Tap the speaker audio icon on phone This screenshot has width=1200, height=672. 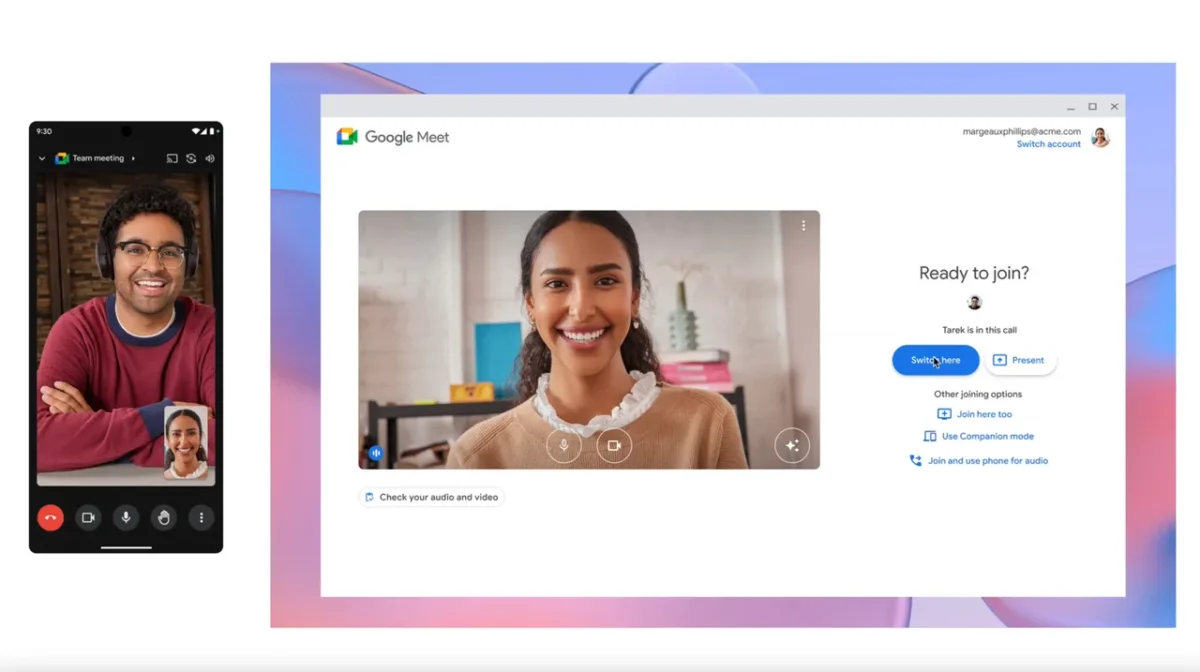point(210,158)
